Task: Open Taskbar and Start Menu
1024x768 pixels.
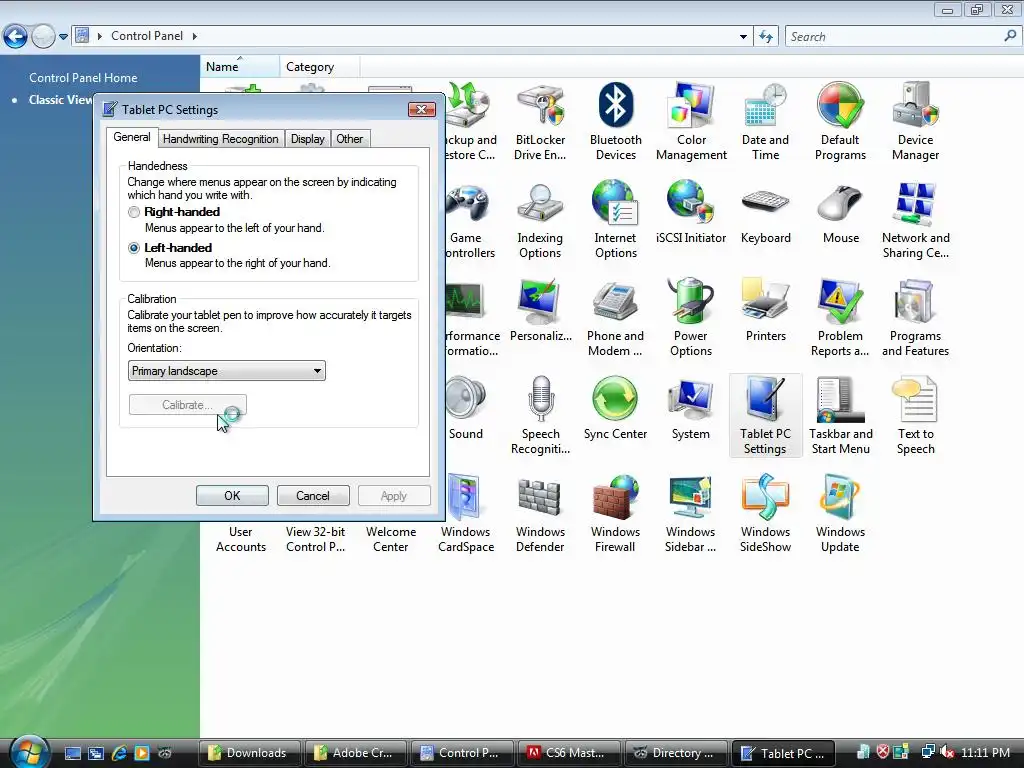Action: pyautogui.click(x=840, y=416)
